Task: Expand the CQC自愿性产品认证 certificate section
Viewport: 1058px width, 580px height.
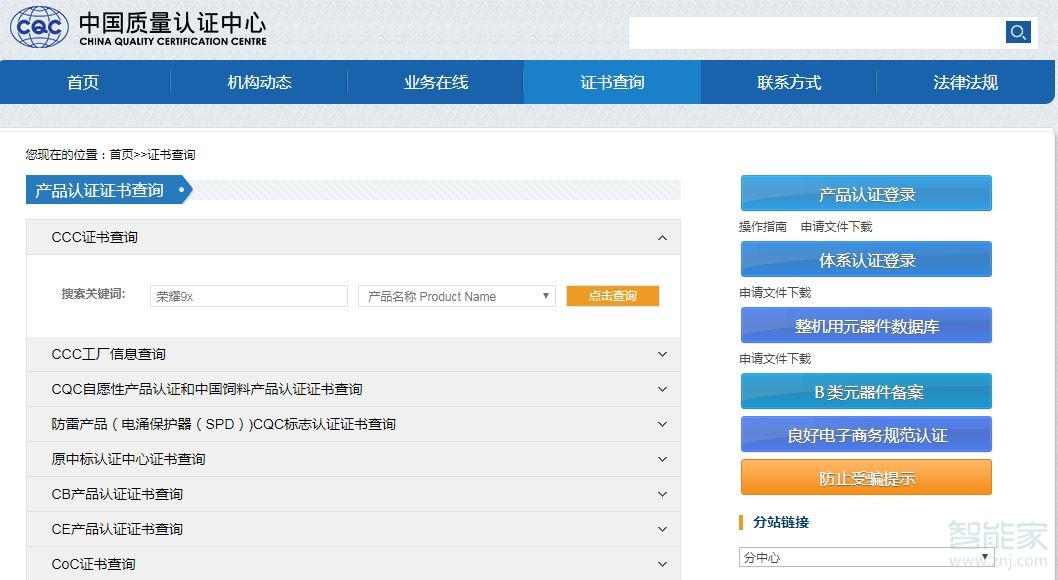Action: click(x=661, y=390)
